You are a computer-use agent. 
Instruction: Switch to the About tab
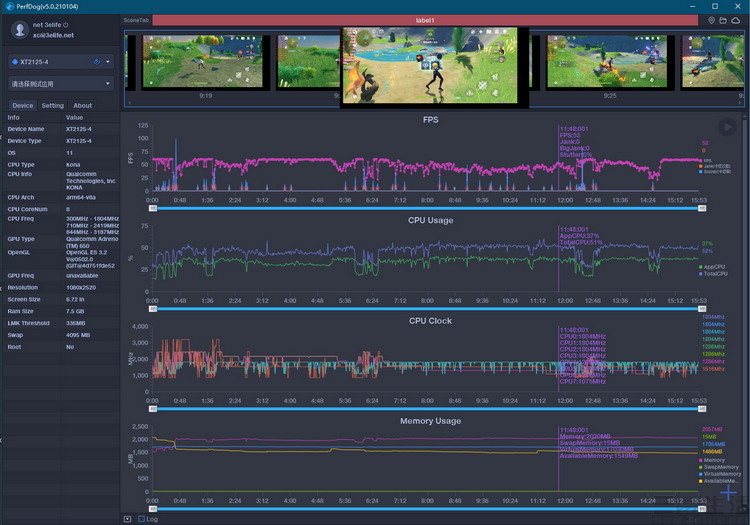tap(83, 105)
